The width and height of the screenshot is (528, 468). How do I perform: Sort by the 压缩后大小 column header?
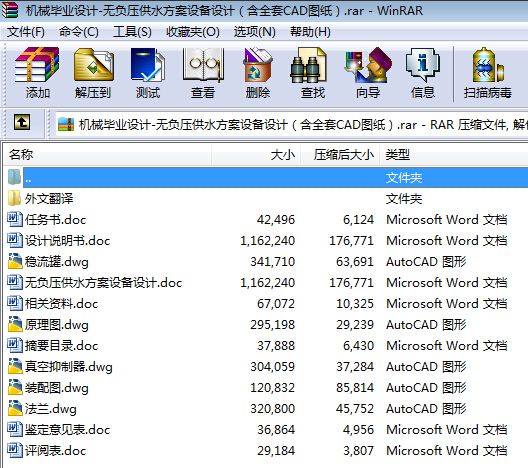[x=340, y=155]
